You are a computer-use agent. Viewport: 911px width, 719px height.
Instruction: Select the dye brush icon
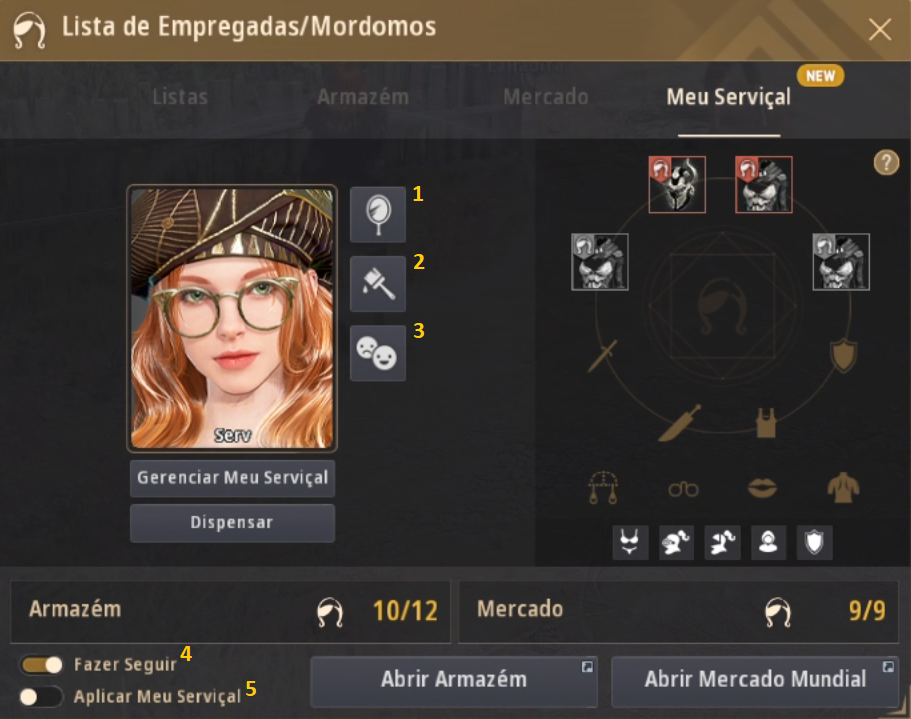(x=378, y=283)
